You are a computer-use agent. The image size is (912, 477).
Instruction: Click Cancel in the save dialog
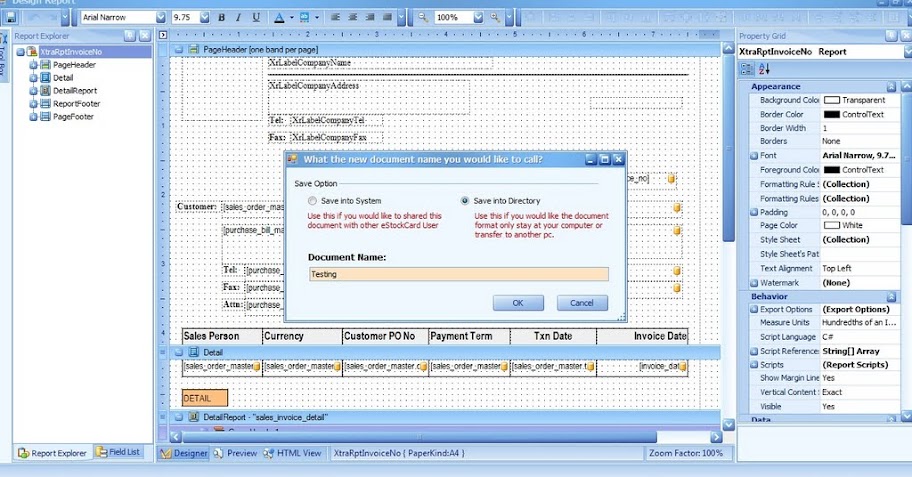(x=582, y=303)
